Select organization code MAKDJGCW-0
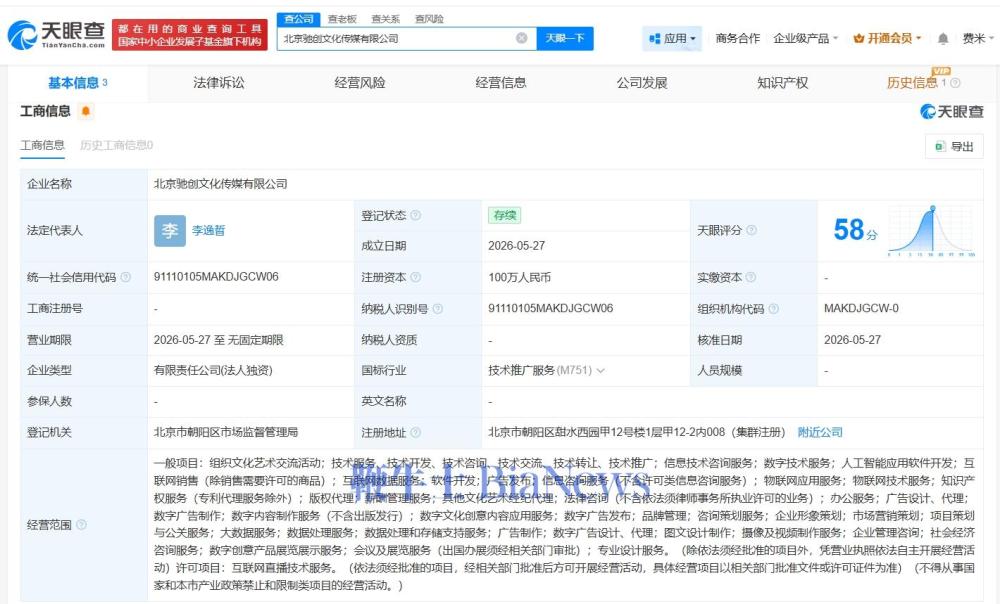 pyautogui.click(x=861, y=309)
